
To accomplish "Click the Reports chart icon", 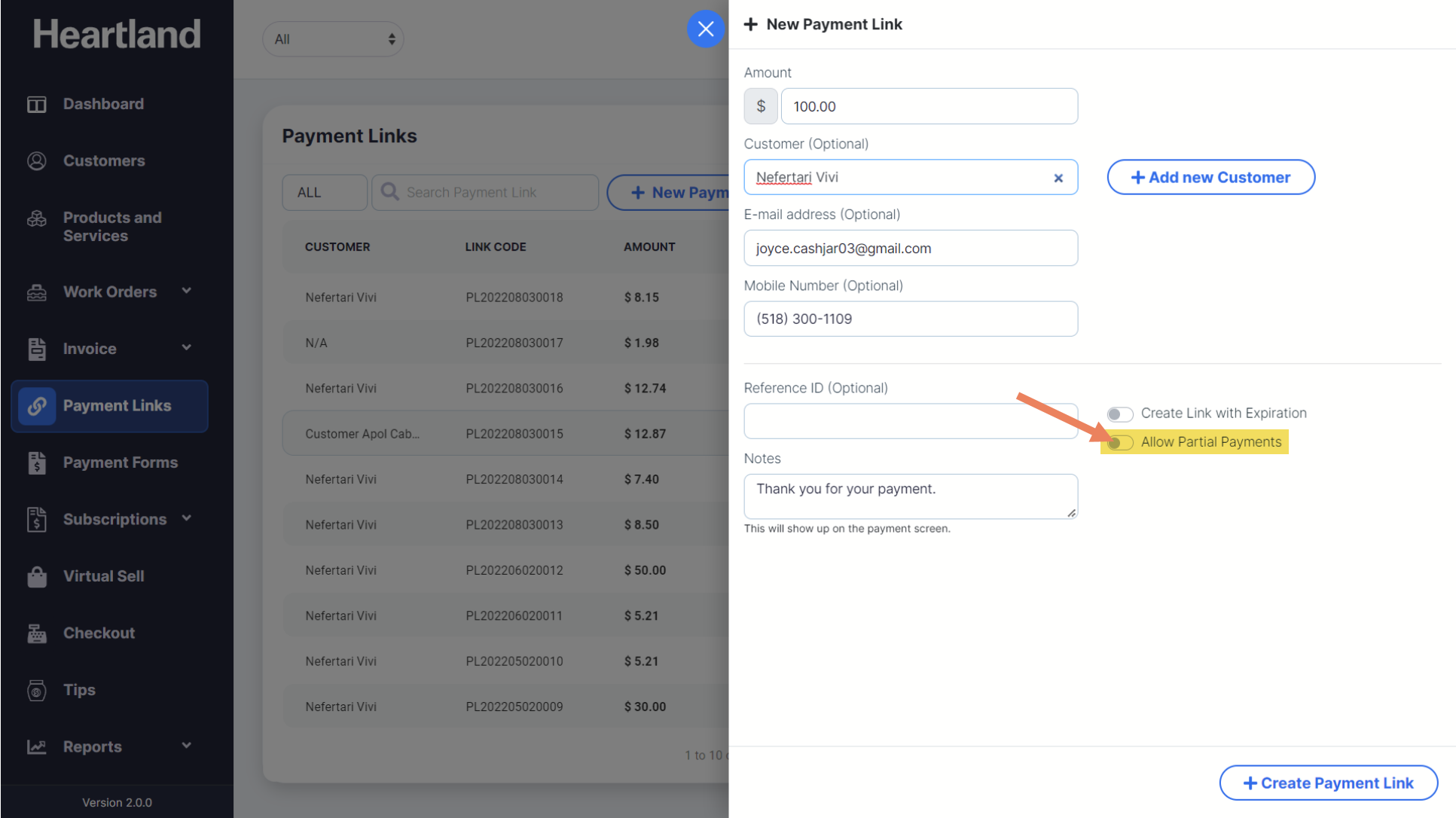I will (36, 746).
